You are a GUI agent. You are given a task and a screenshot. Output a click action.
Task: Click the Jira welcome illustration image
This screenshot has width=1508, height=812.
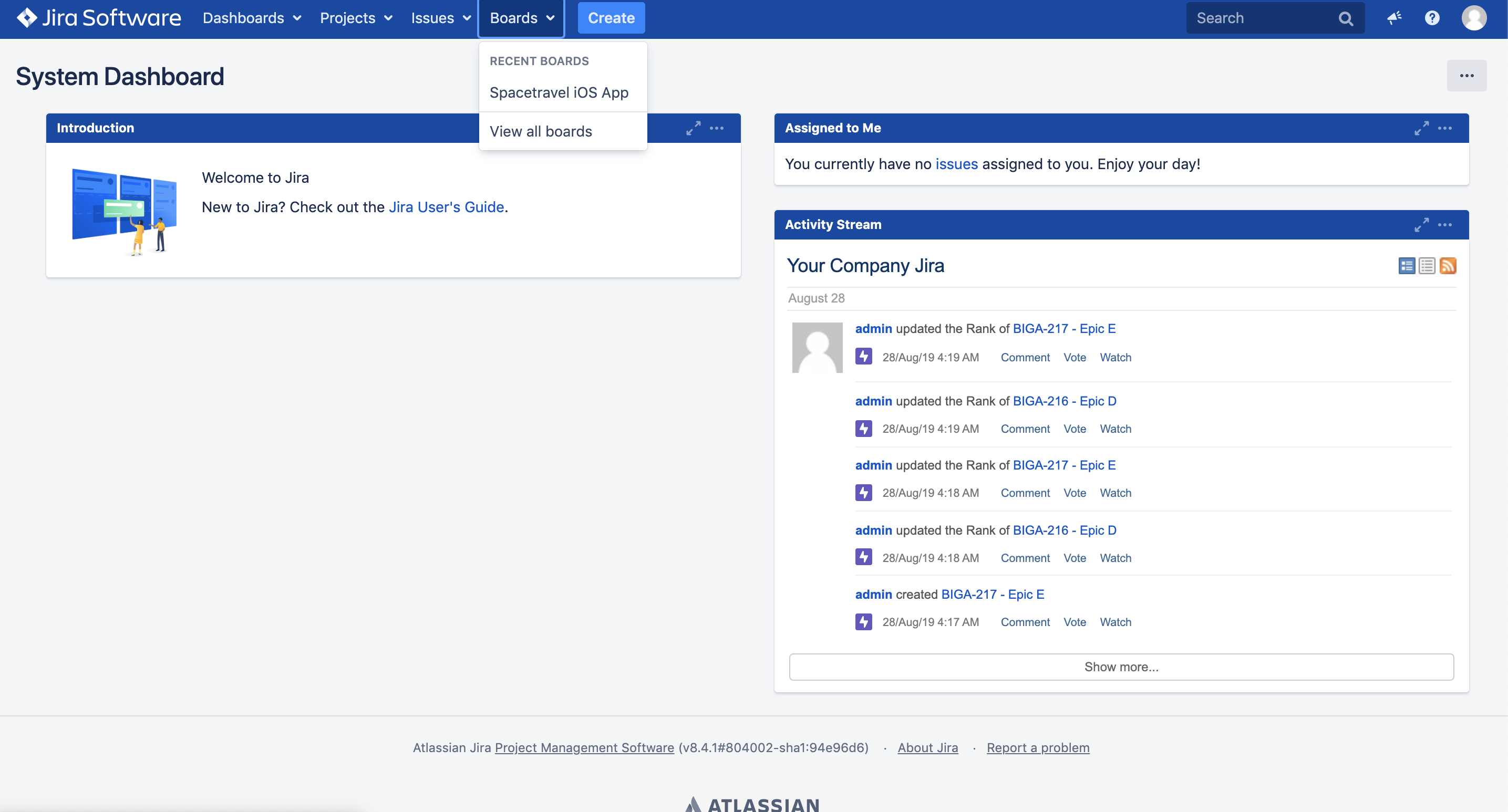124,212
